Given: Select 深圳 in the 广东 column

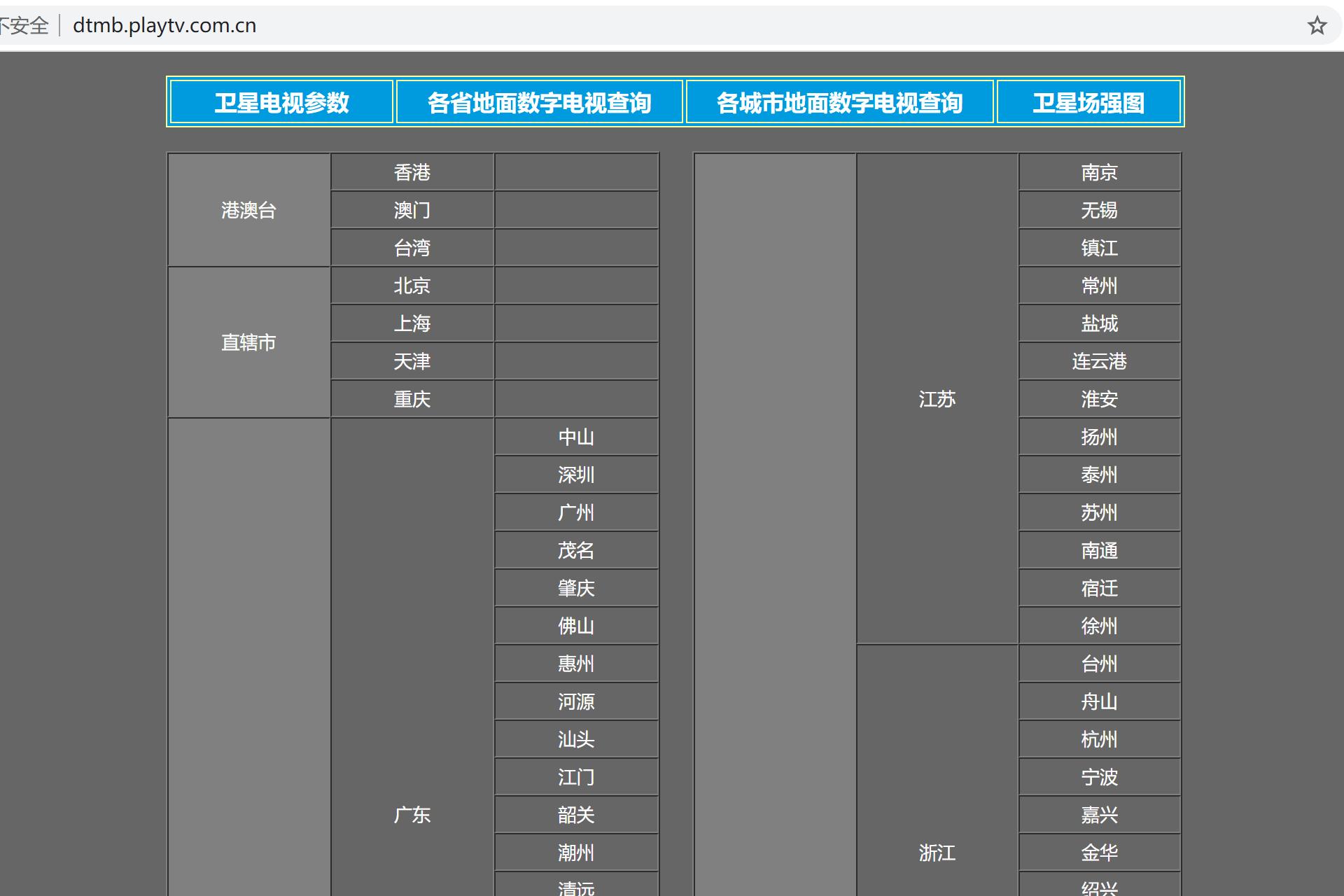Looking at the screenshot, I should tap(577, 475).
